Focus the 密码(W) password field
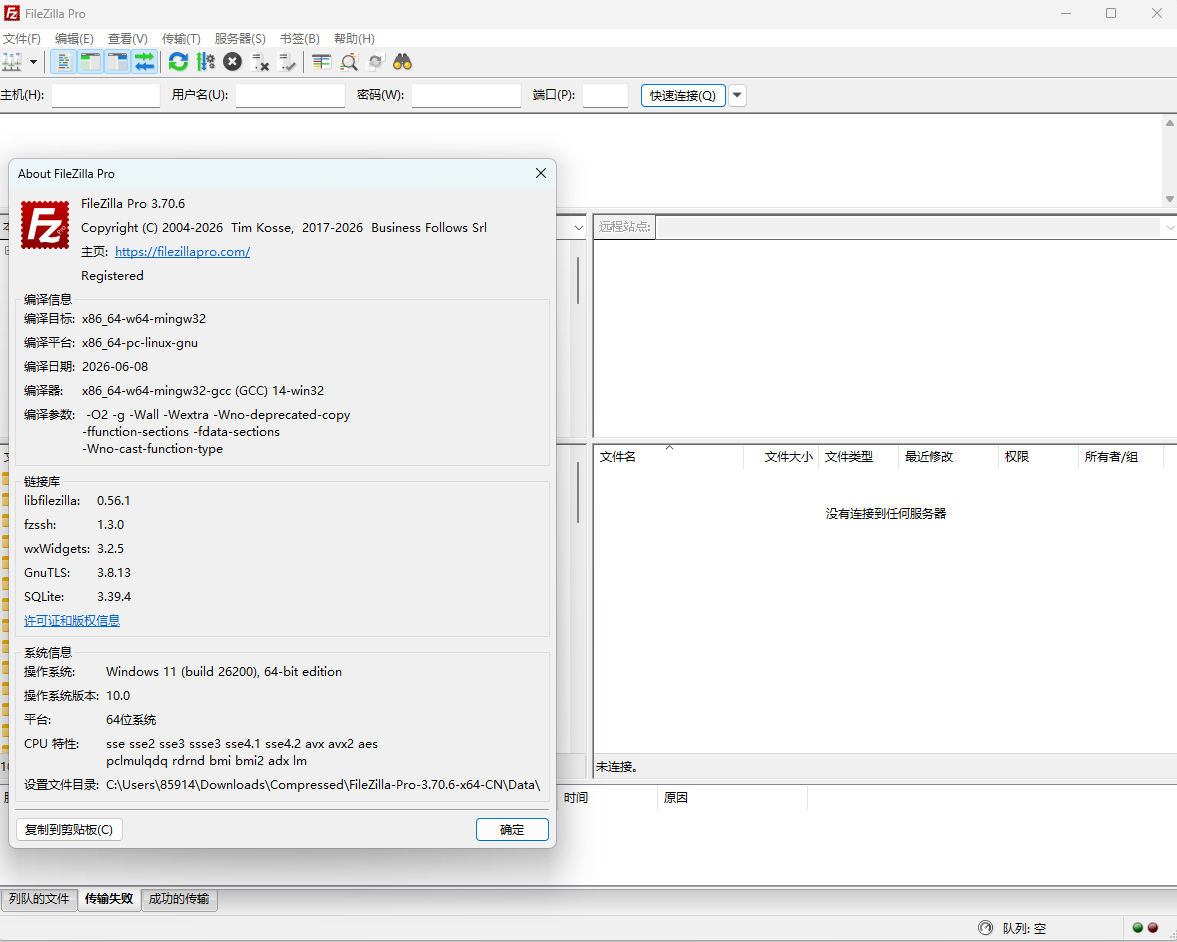This screenshot has height=942, width=1177. 466,95
